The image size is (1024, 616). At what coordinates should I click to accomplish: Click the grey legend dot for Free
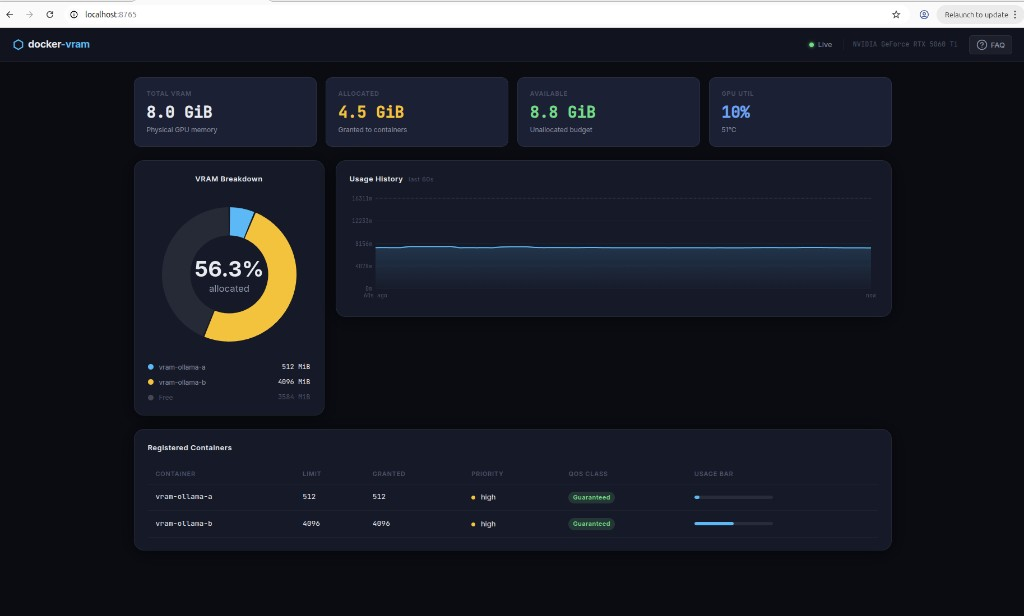[x=151, y=397]
